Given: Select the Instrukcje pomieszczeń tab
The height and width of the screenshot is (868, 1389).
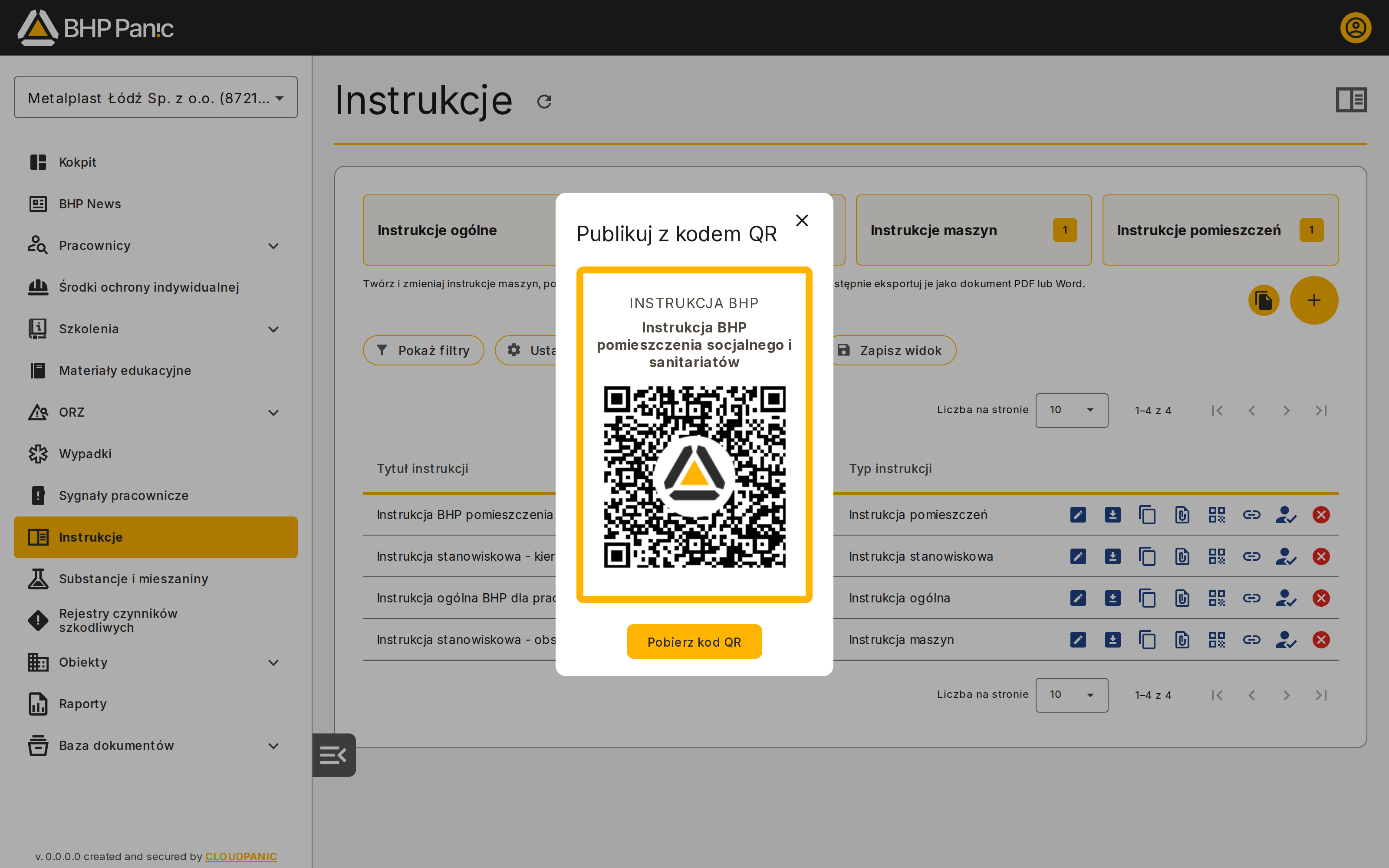Looking at the screenshot, I should click(1220, 230).
